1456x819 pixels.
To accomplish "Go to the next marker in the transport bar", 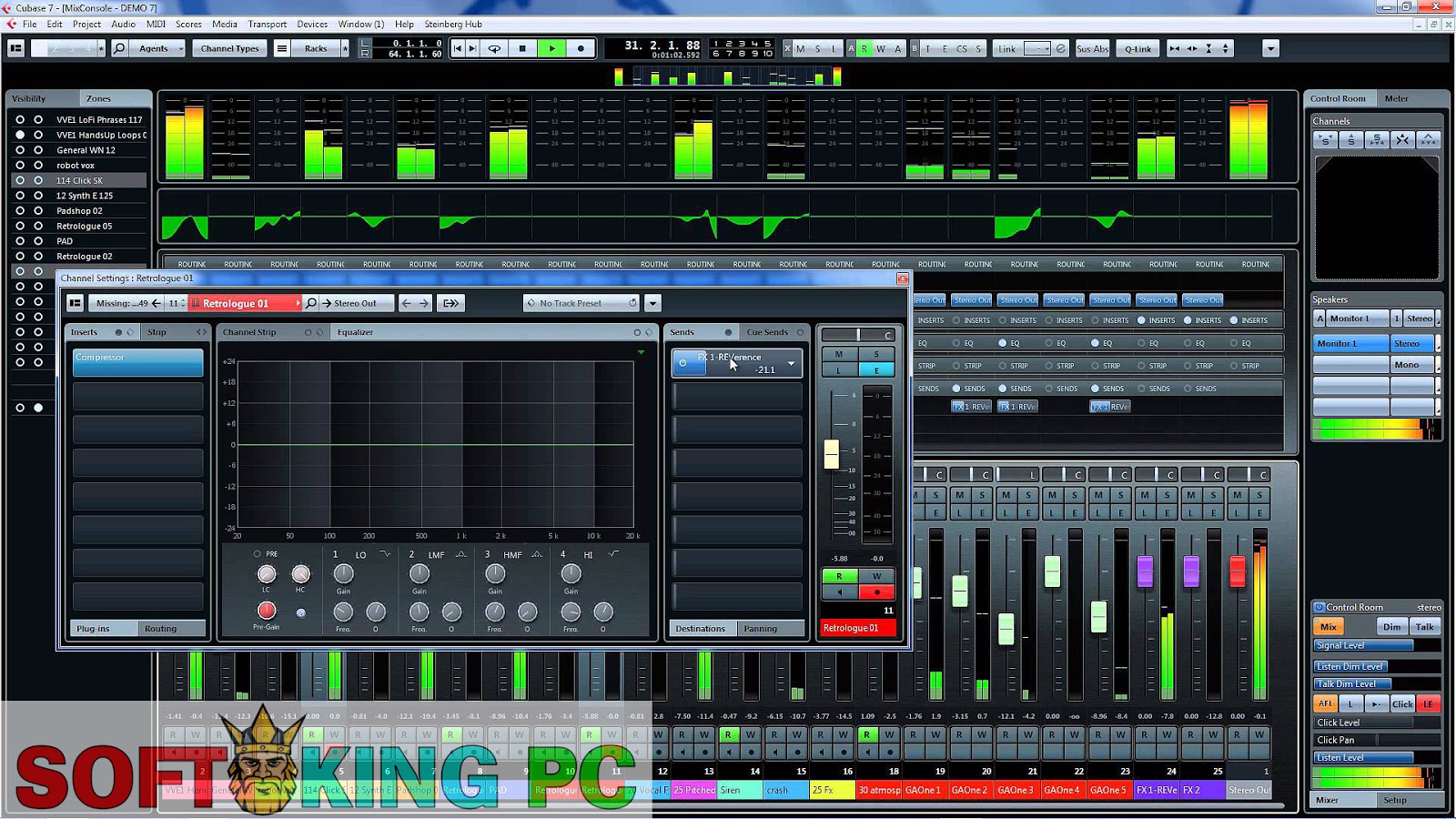I will click(472, 48).
